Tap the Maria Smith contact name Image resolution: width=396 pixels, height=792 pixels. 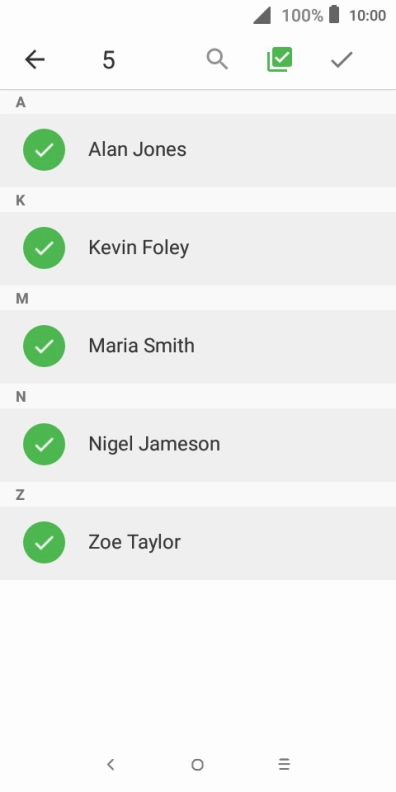pos(141,346)
